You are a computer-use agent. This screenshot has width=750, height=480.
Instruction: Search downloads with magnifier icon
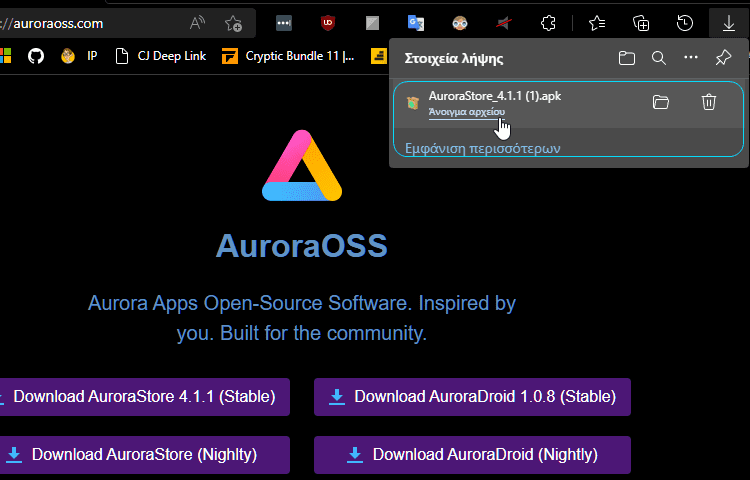[x=659, y=58]
